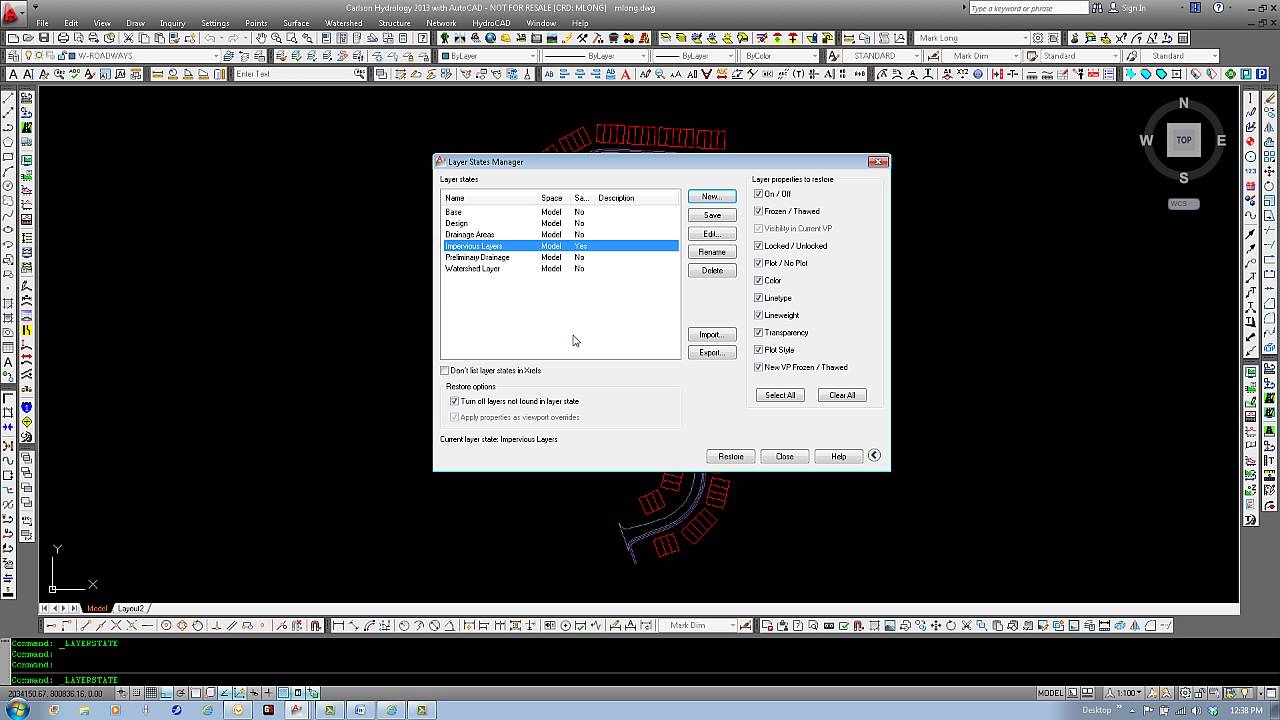This screenshot has height=720, width=1280.
Task: Toggle the Transparency checkbox
Action: [758, 332]
